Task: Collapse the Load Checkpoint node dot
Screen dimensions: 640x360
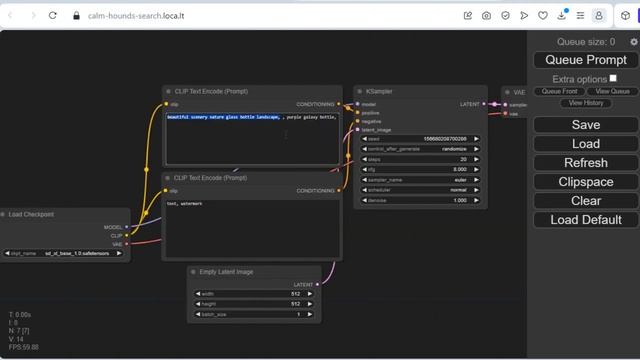Action: [x=2, y=214]
